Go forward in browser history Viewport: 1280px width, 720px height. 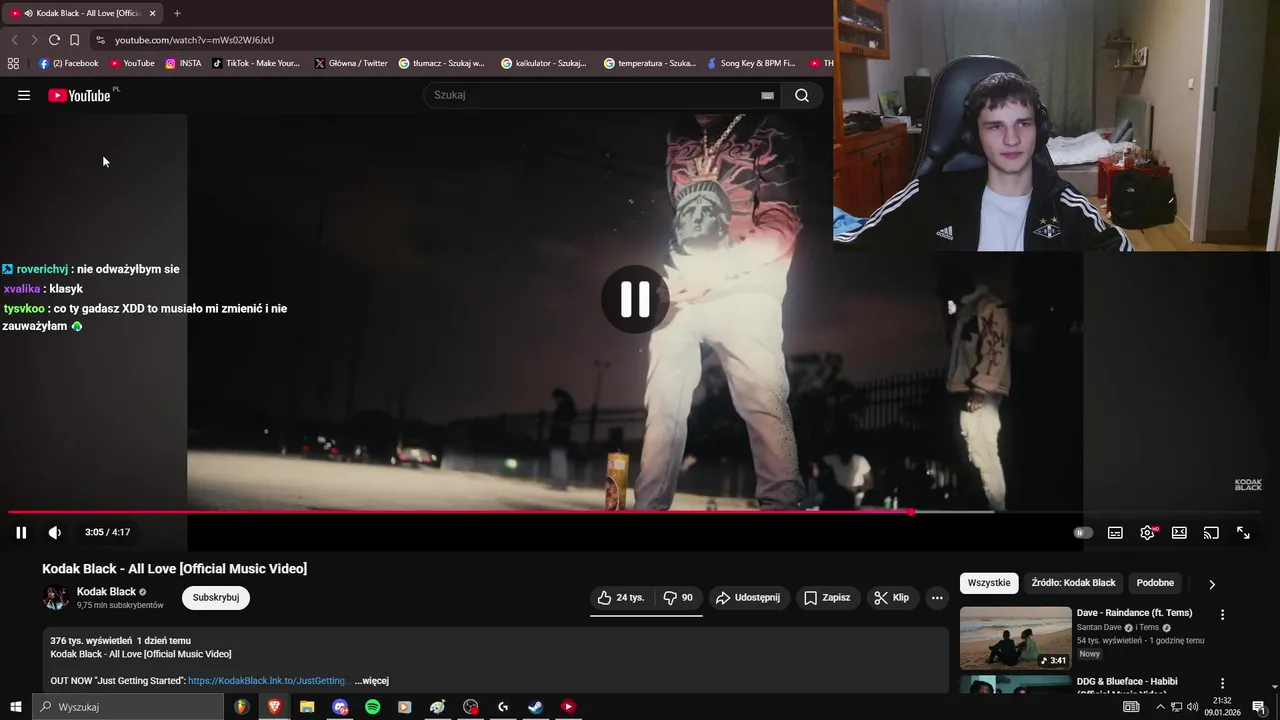34,40
